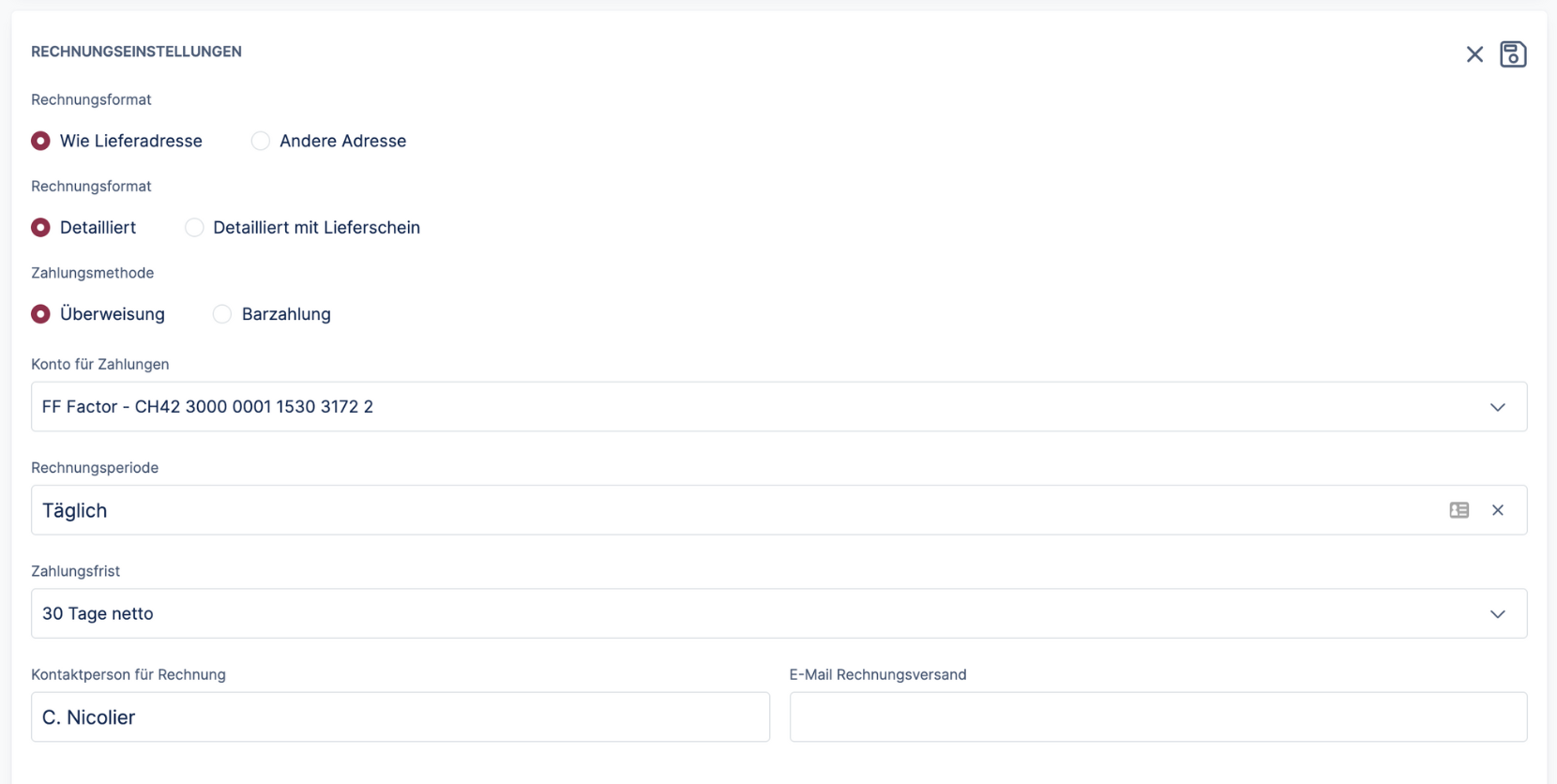Click into the Rechnungsperiode Täglich field
1557x784 pixels.
[732, 510]
